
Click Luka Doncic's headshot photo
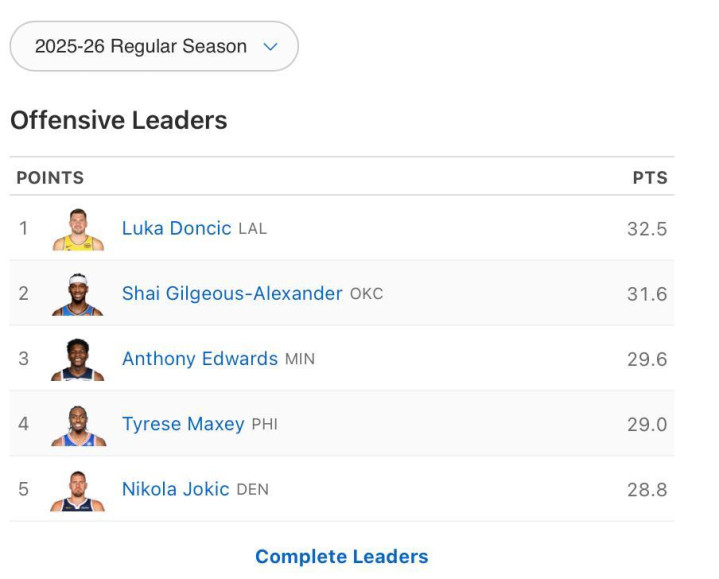[x=77, y=229]
